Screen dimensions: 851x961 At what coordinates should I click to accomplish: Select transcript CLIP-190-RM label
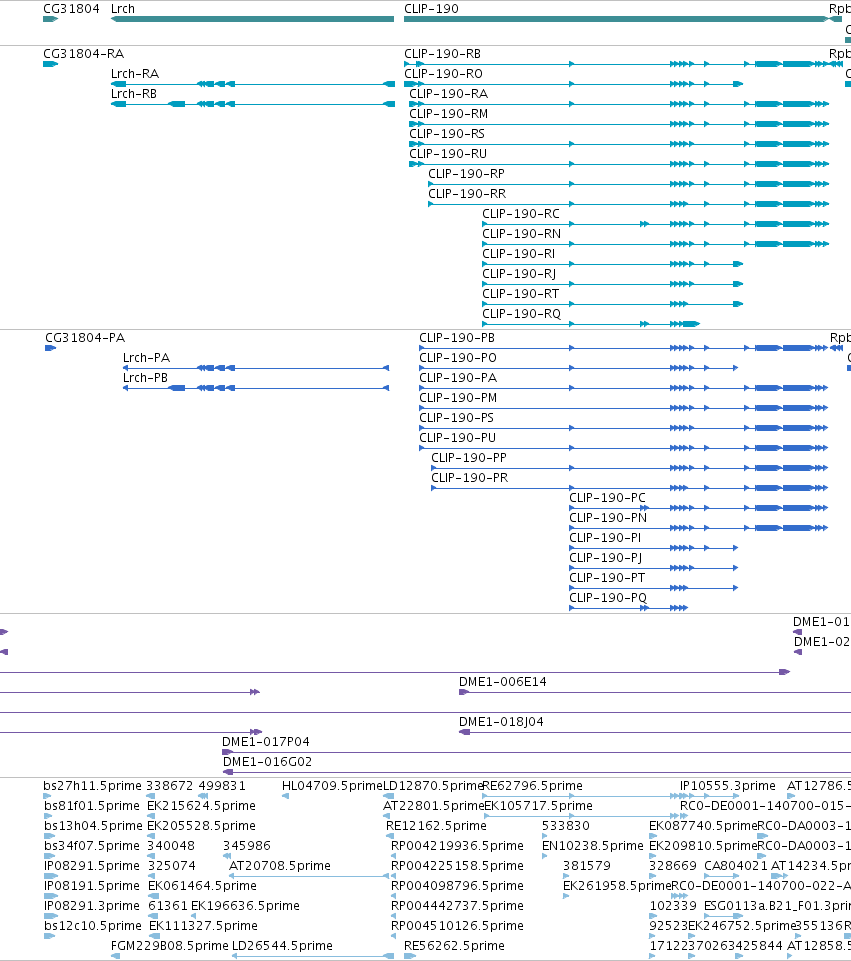pyautogui.click(x=448, y=114)
